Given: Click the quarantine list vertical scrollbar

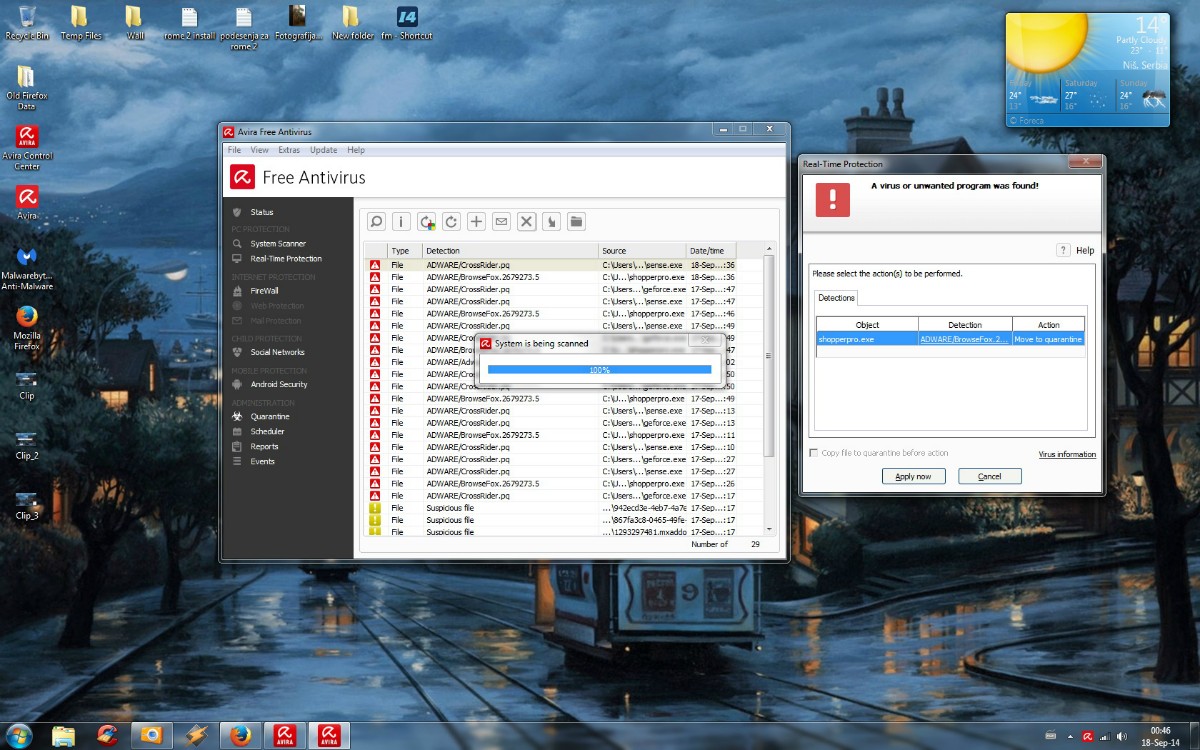Looking at the screenshot, I should pos(769,390).
